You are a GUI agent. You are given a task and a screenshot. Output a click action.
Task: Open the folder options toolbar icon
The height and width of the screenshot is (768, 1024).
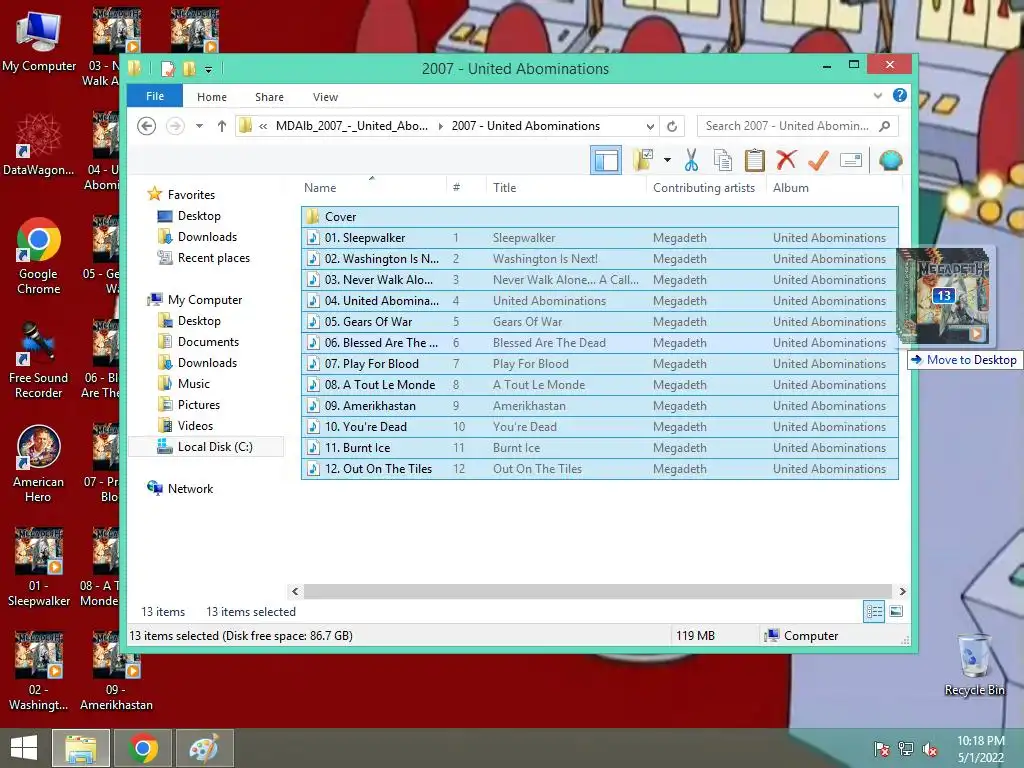(x=643, y=159)
